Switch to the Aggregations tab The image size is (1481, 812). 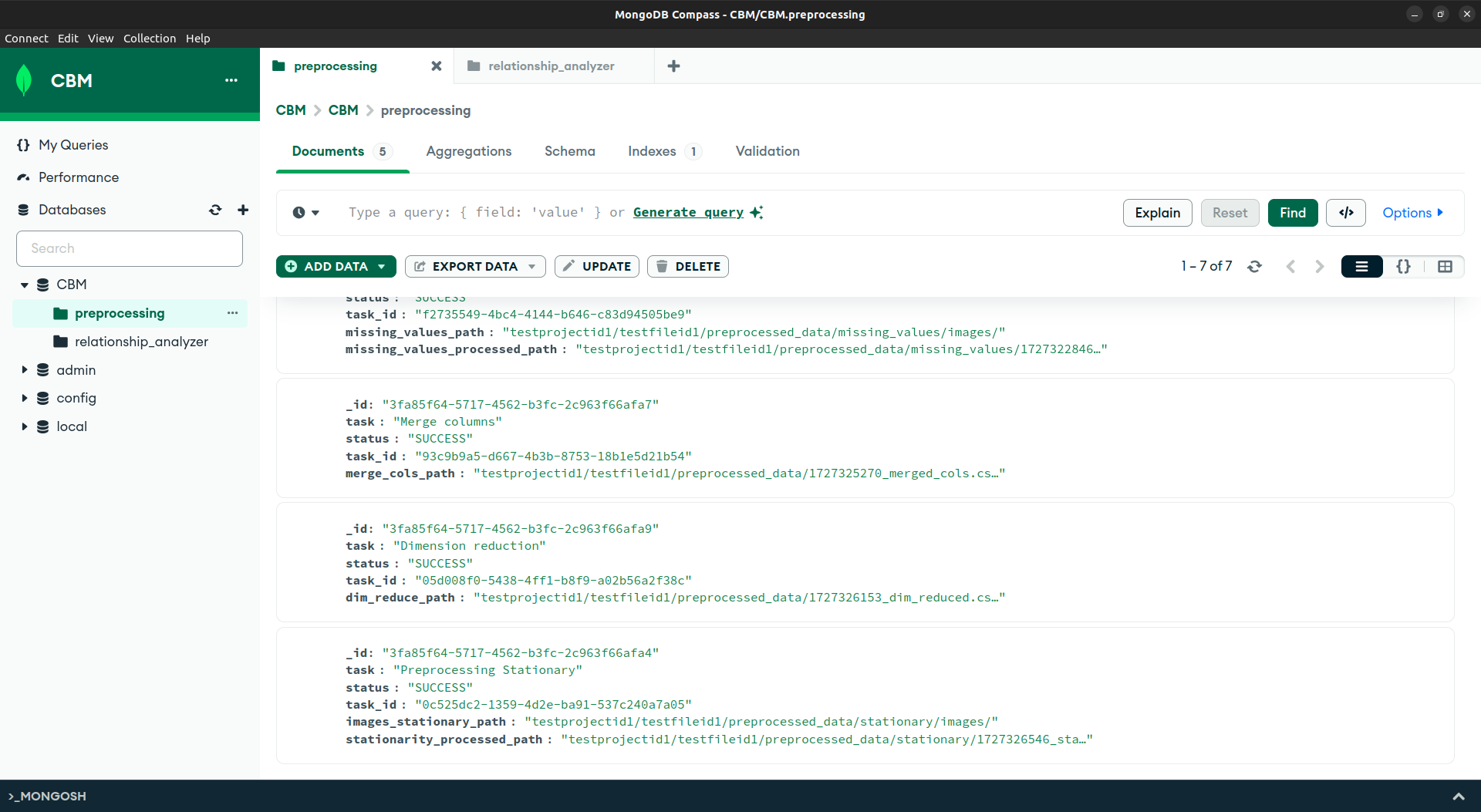coord(468,151)
